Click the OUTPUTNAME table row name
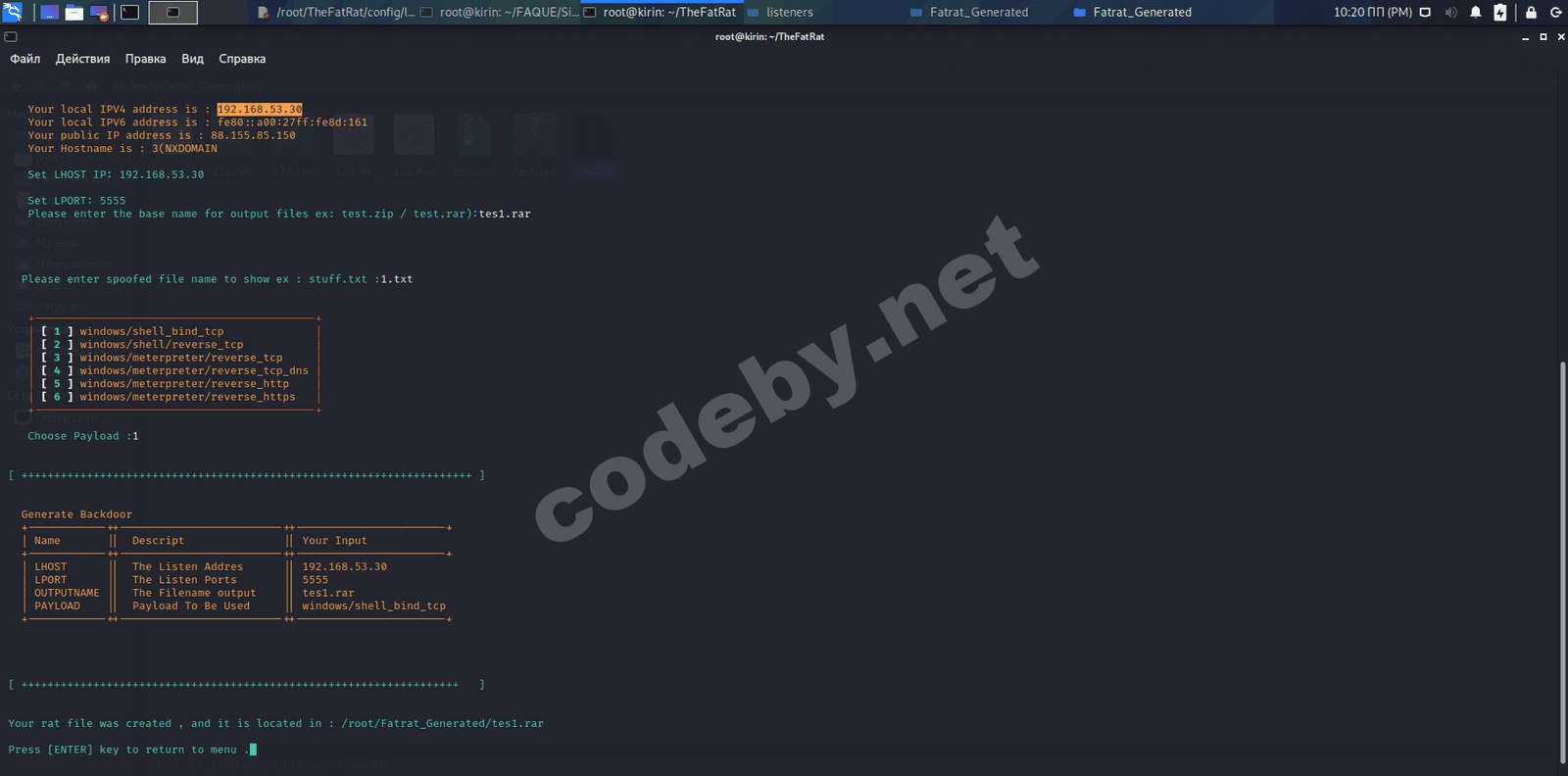 pyautogui.click(x=67, y=593)
